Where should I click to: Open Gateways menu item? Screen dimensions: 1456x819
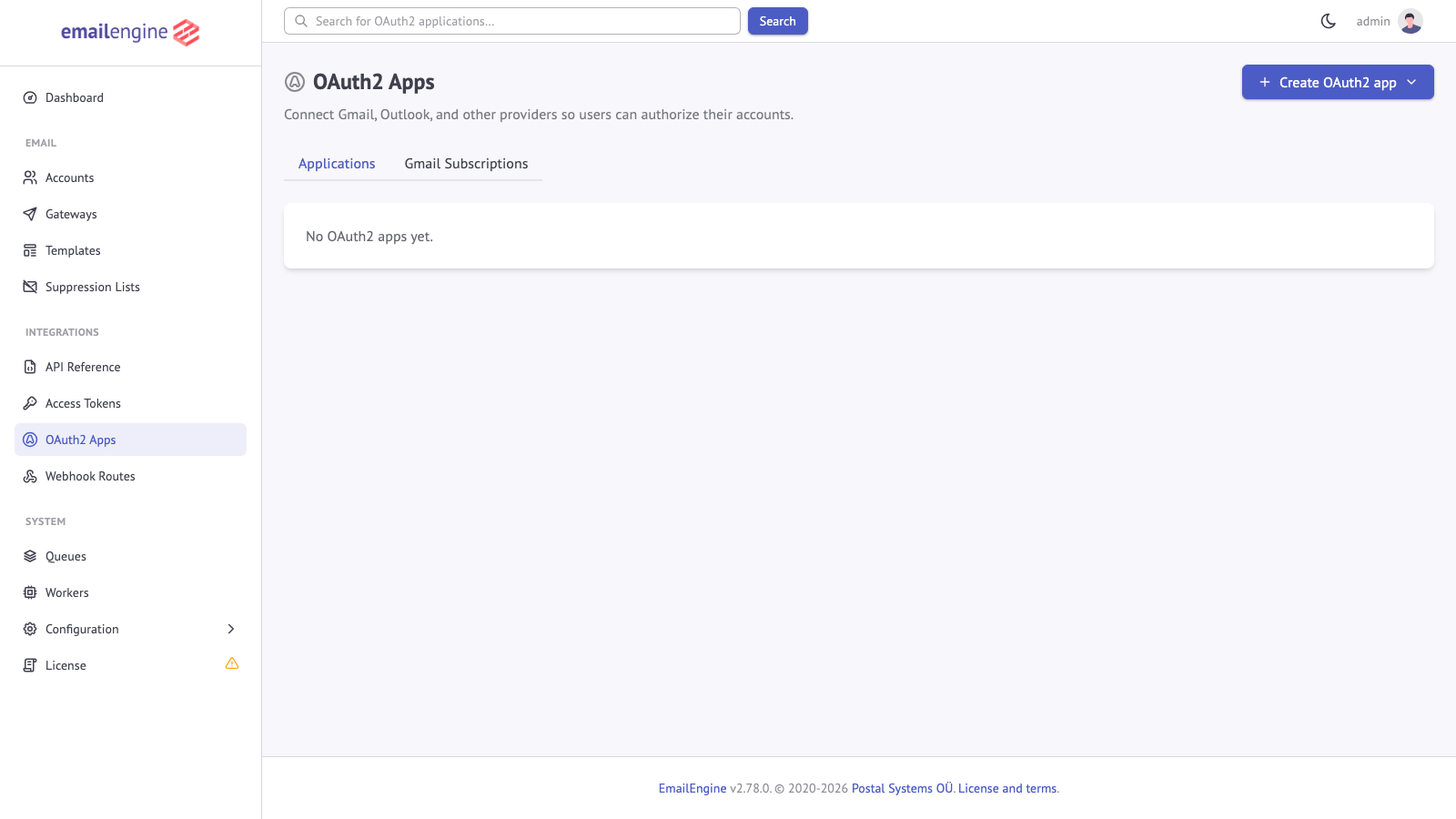[x=130, y=214]
